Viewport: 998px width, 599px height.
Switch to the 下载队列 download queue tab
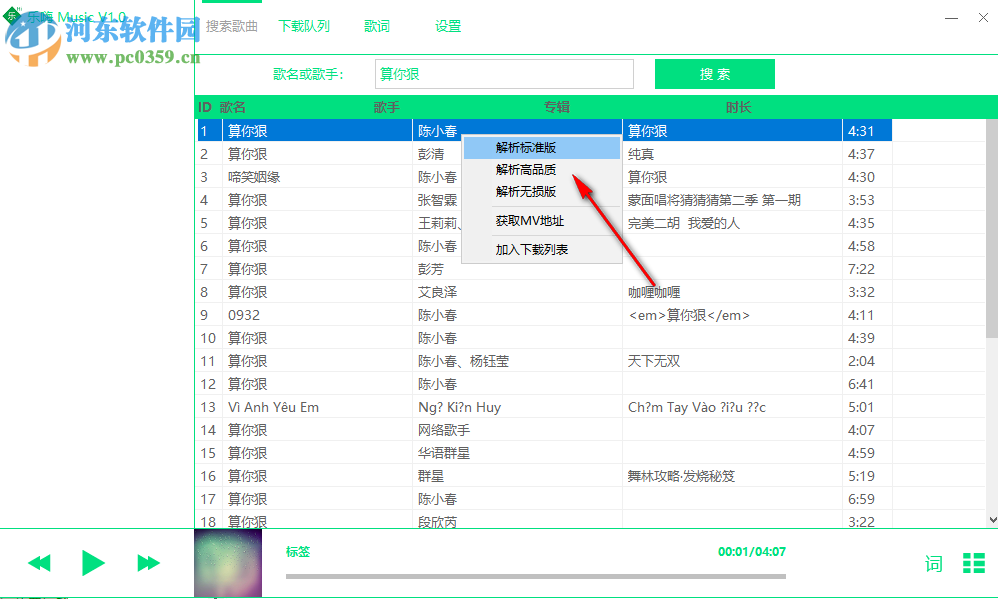(304, 26)
